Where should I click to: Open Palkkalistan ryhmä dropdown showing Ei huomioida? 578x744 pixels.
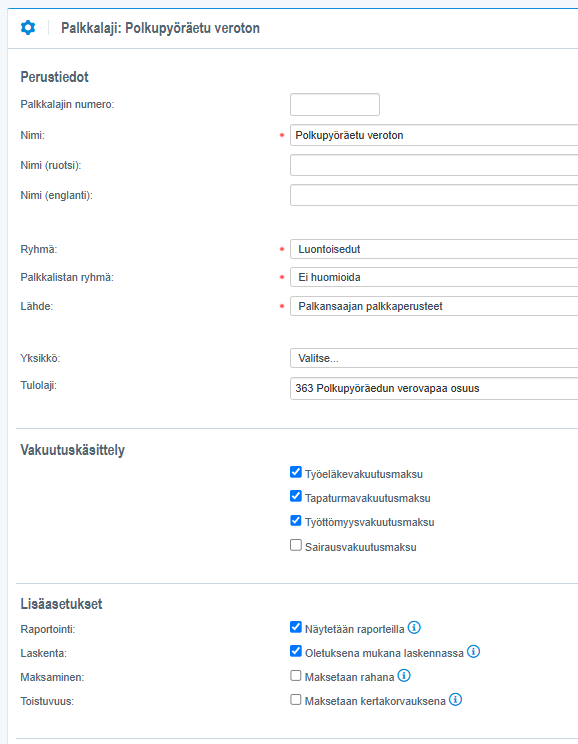(434, 277)
